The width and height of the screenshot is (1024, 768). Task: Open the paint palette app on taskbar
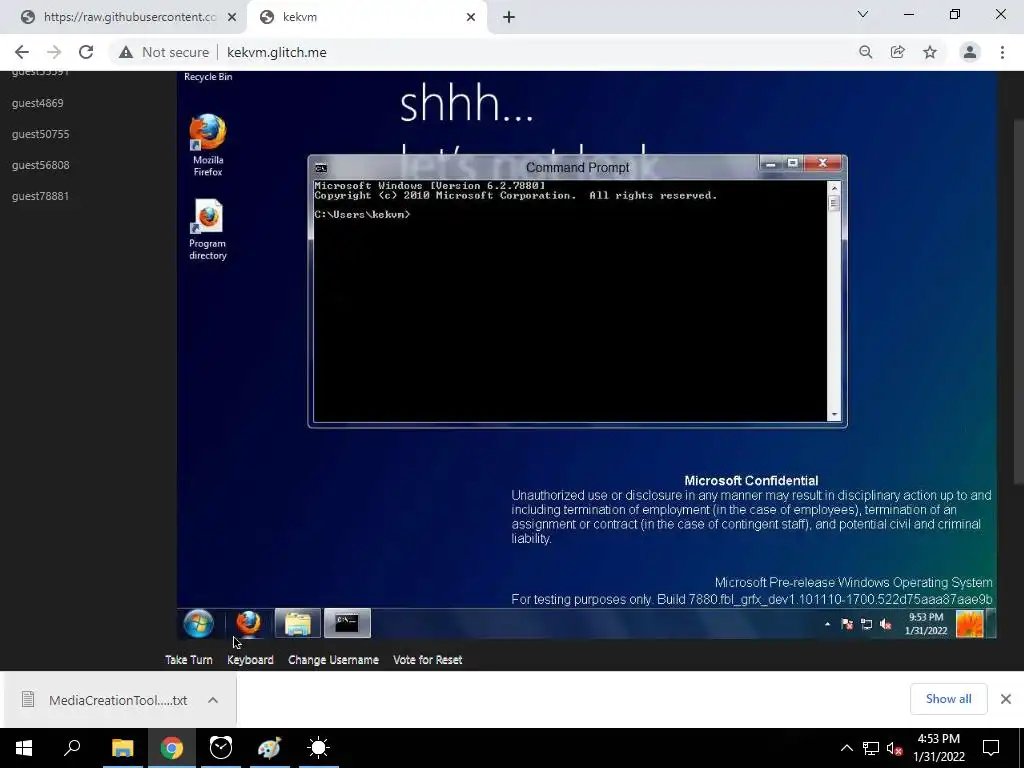pyautogui.click(x=269, y=748)
